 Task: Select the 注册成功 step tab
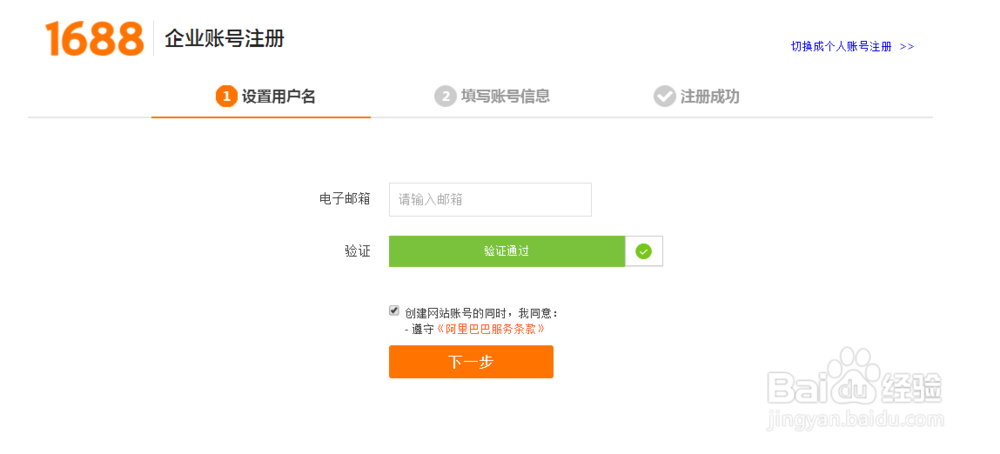pyautogui.click(x=696, y=97)
